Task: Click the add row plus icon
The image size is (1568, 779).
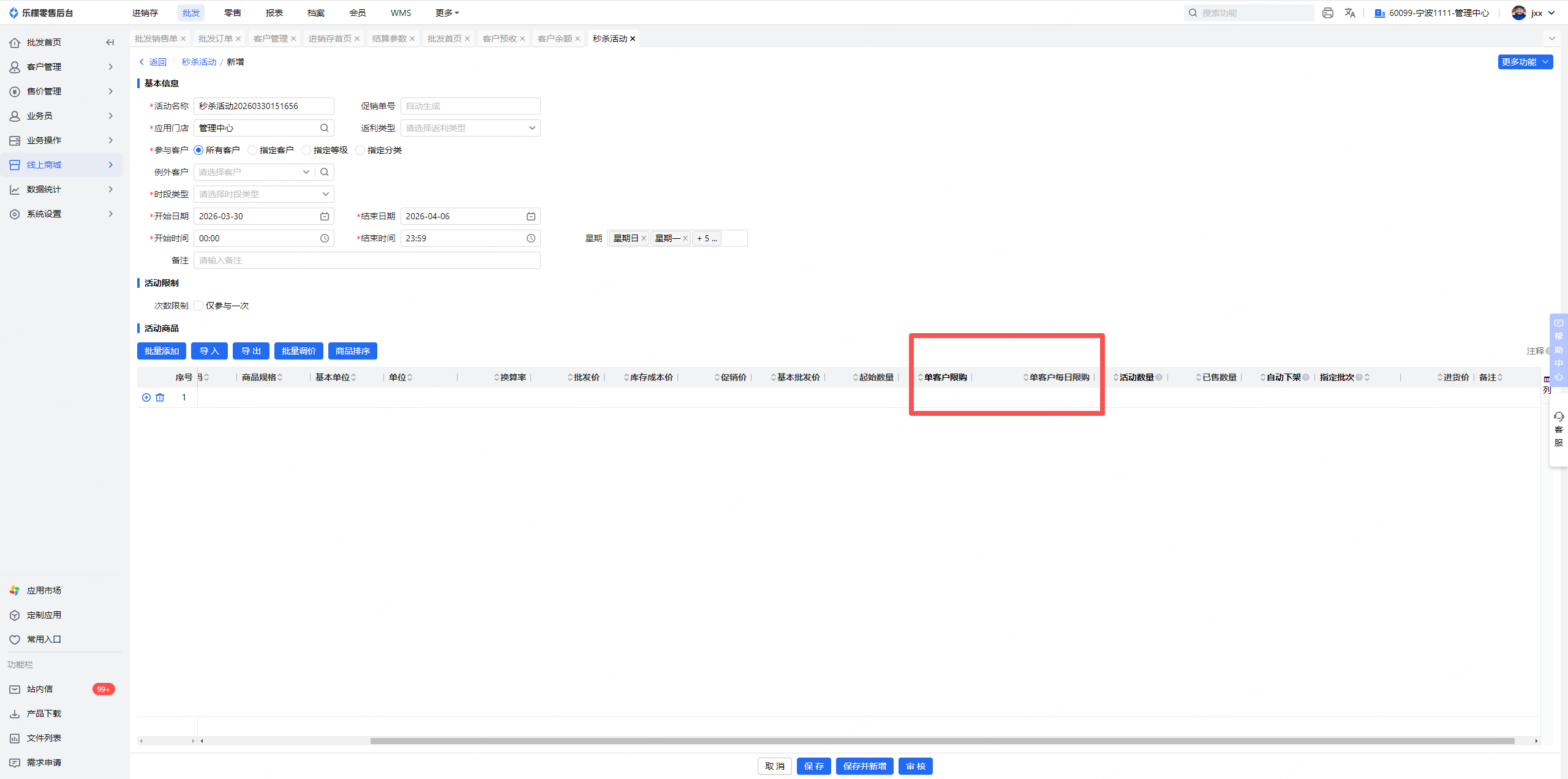Action: point(146,397)
